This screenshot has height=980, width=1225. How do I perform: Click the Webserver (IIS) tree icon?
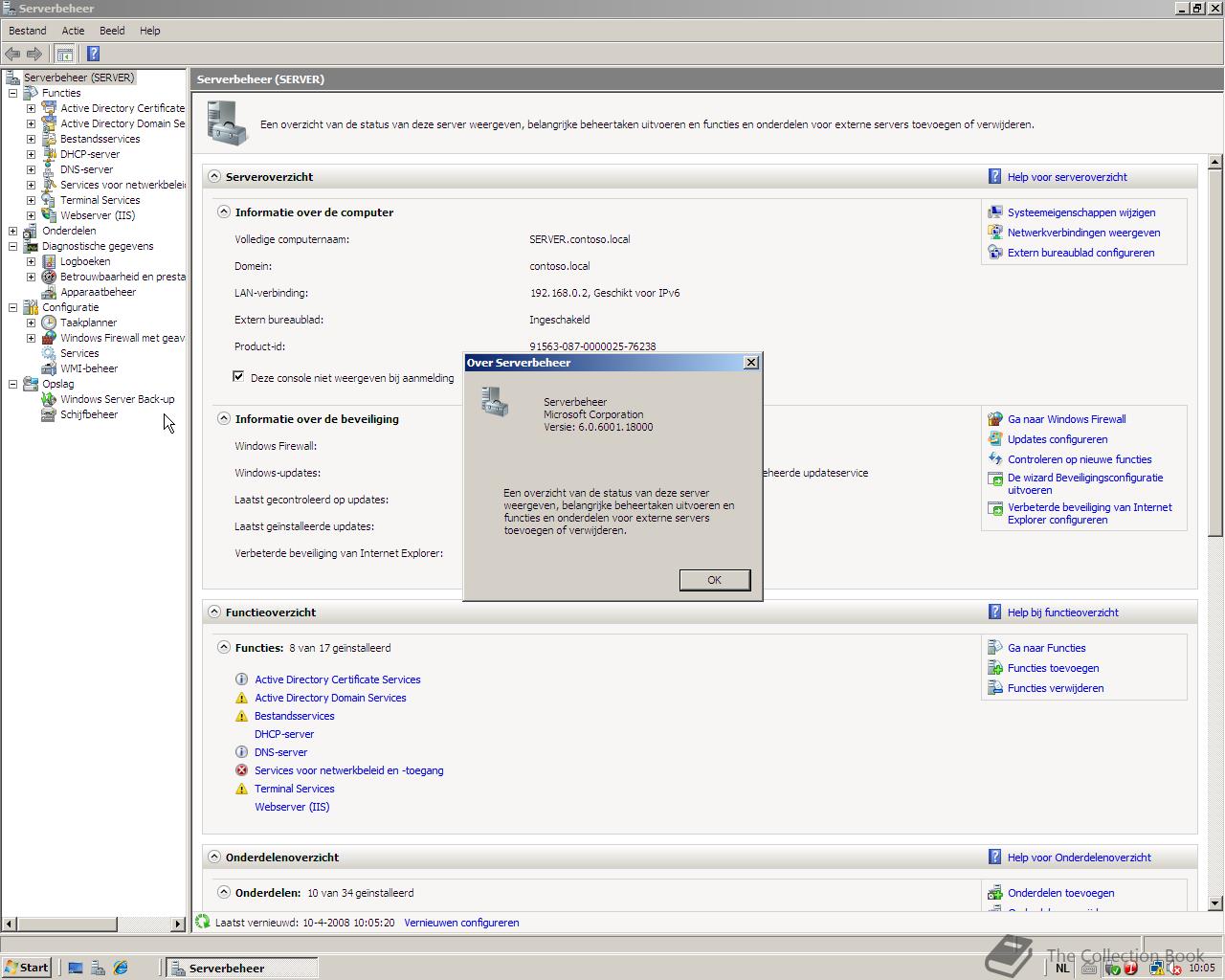tap(49, 215)
